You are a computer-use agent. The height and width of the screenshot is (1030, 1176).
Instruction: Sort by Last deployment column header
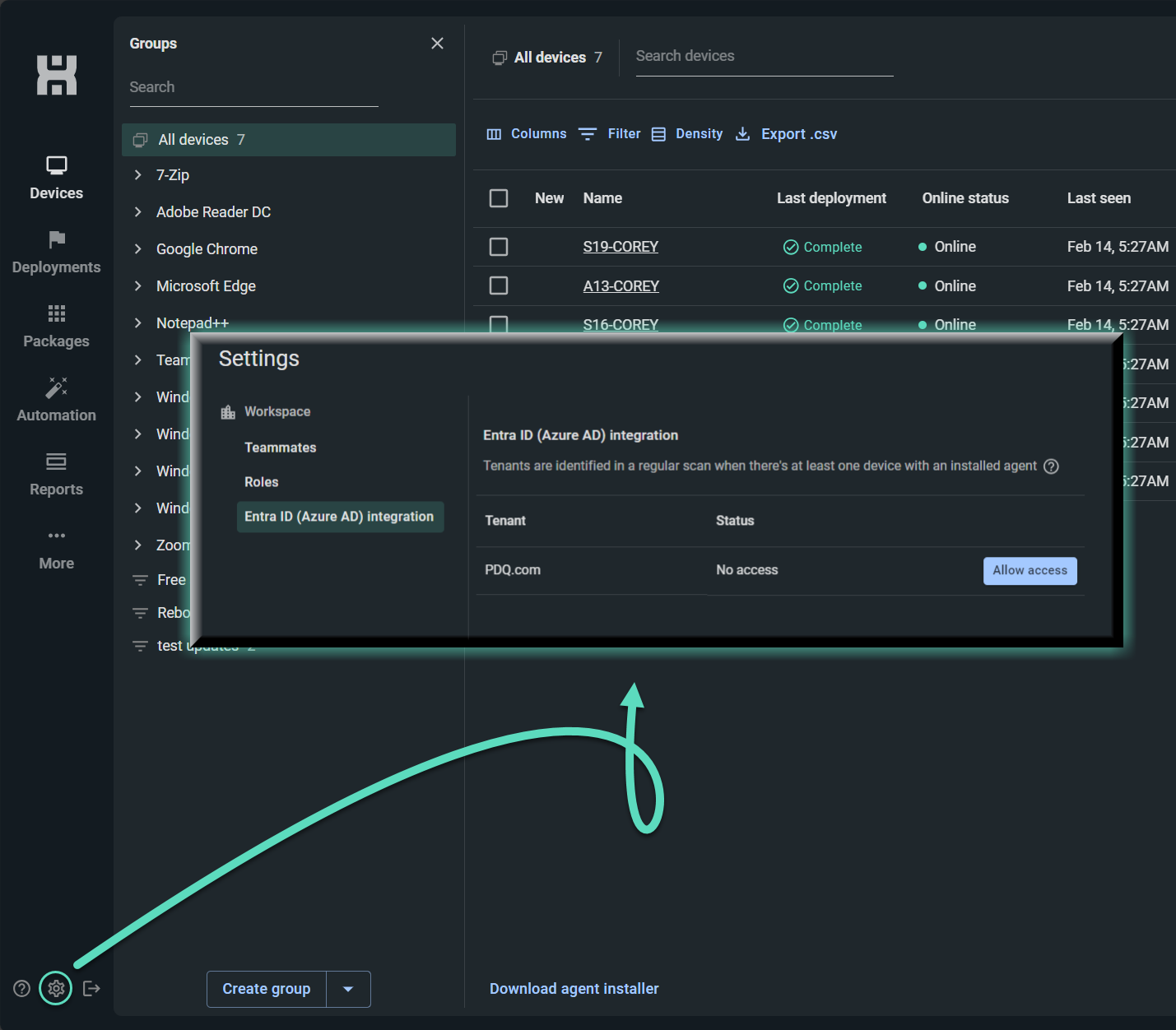pos(831,198)
